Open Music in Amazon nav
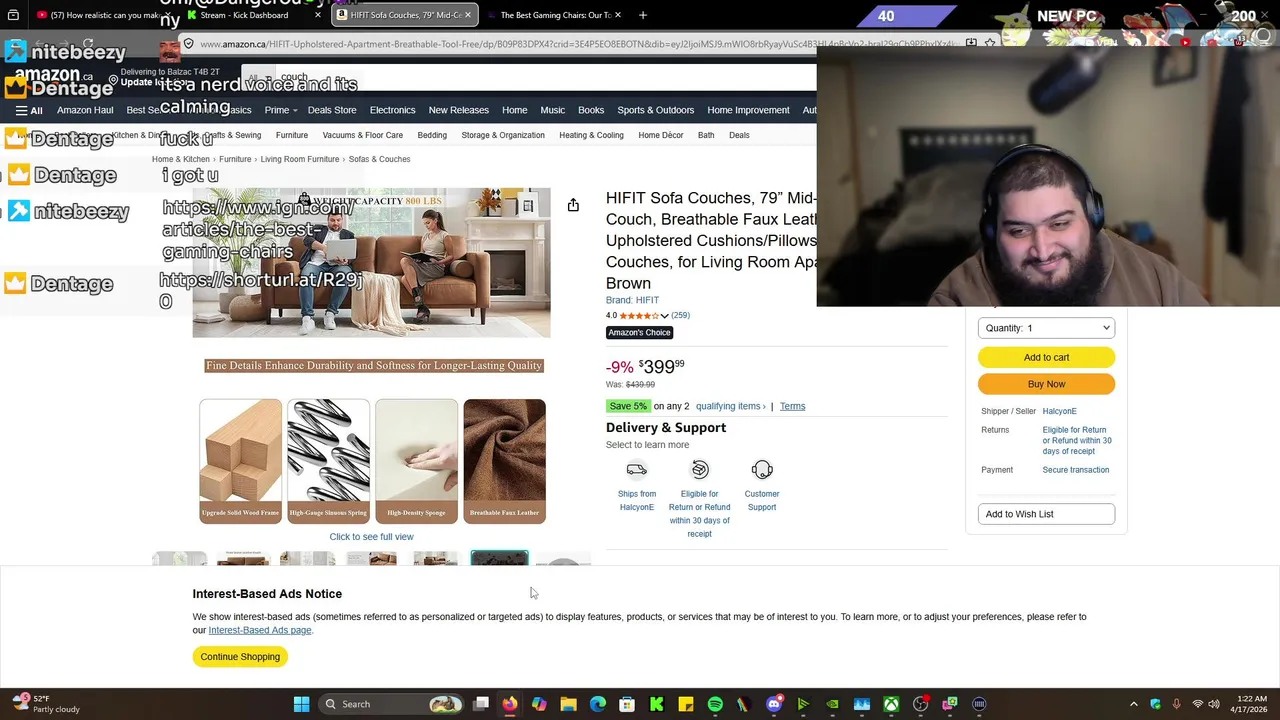The height and width of the screenshot is (720, 1280). pyautogui.click(x=553, y=110)
